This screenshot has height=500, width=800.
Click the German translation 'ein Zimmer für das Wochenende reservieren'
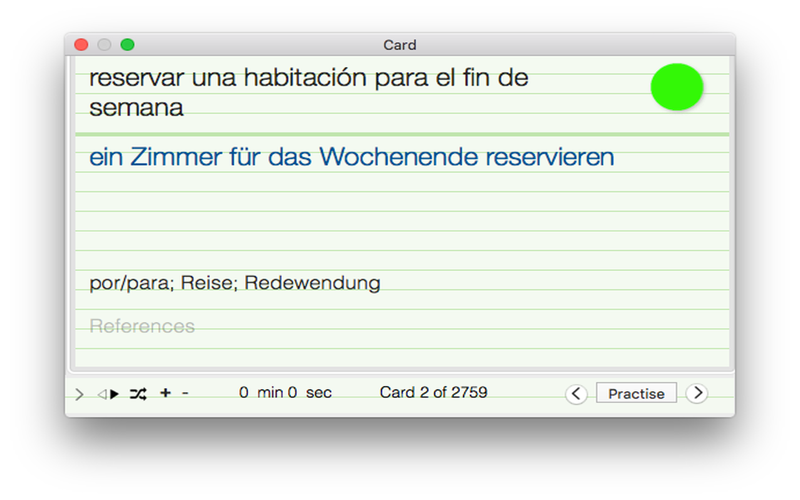[x=352, y=157]
